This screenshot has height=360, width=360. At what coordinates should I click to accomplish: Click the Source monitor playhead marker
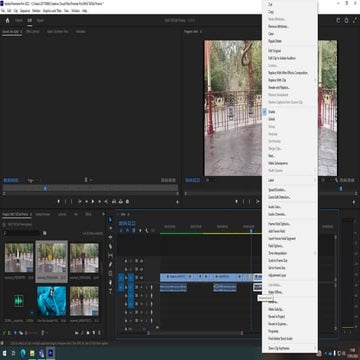[45, 188]
